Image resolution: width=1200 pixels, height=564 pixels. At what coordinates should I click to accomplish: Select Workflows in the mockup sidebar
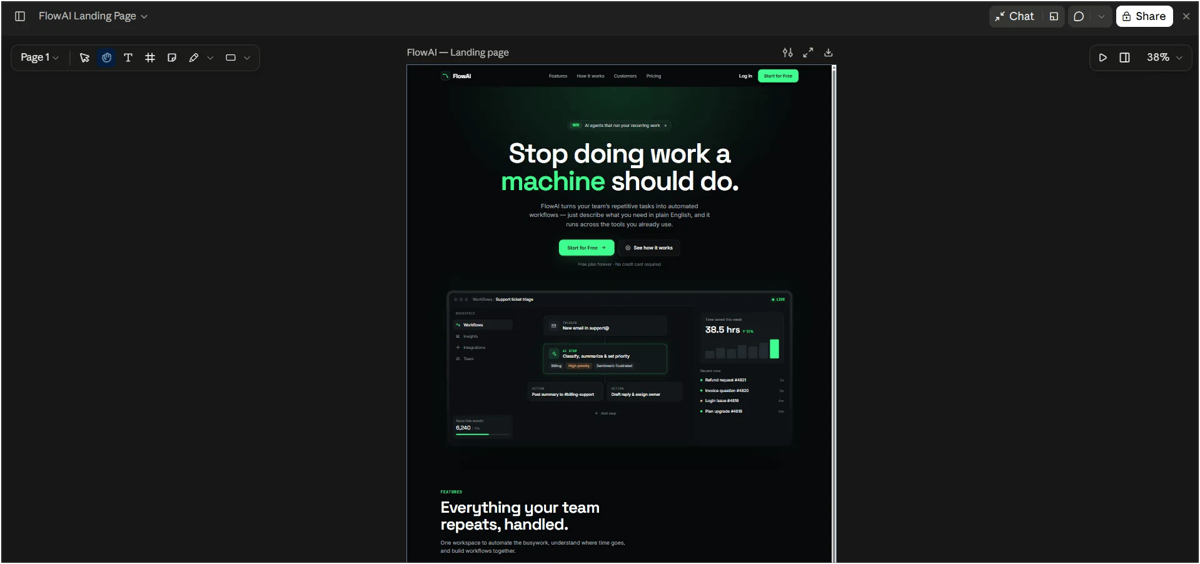pyautogui.click(x=483, y=325)
